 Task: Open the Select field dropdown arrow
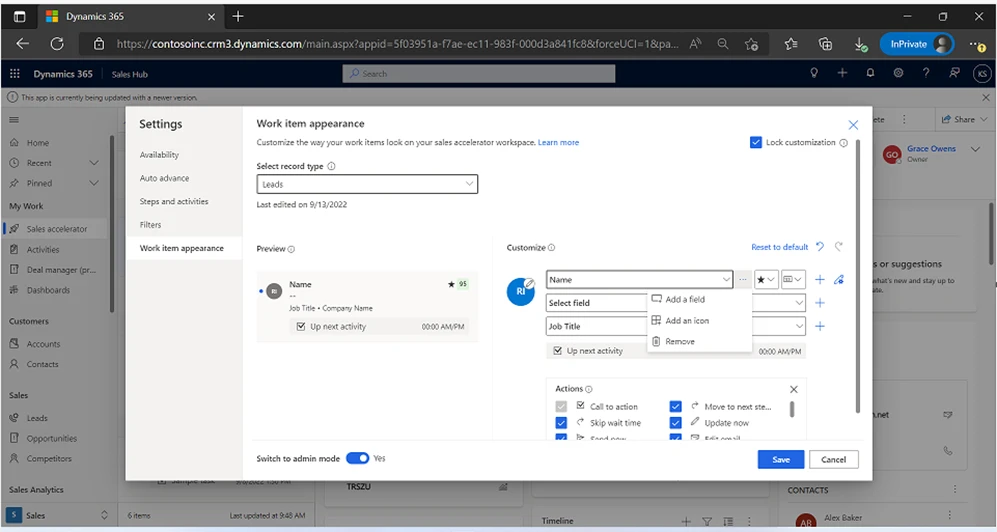[x=799, y=303]
